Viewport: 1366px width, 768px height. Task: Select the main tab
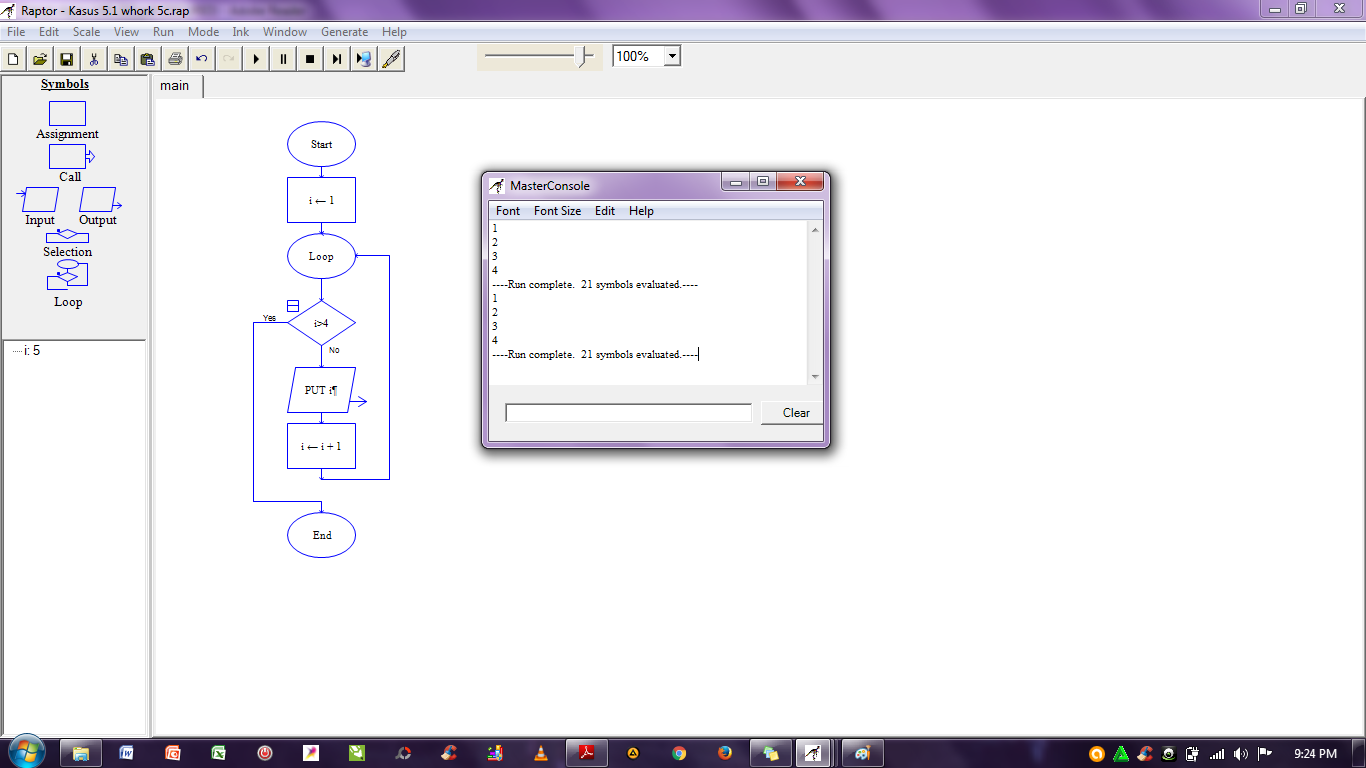pyautogui.click(x=175, y=86)
